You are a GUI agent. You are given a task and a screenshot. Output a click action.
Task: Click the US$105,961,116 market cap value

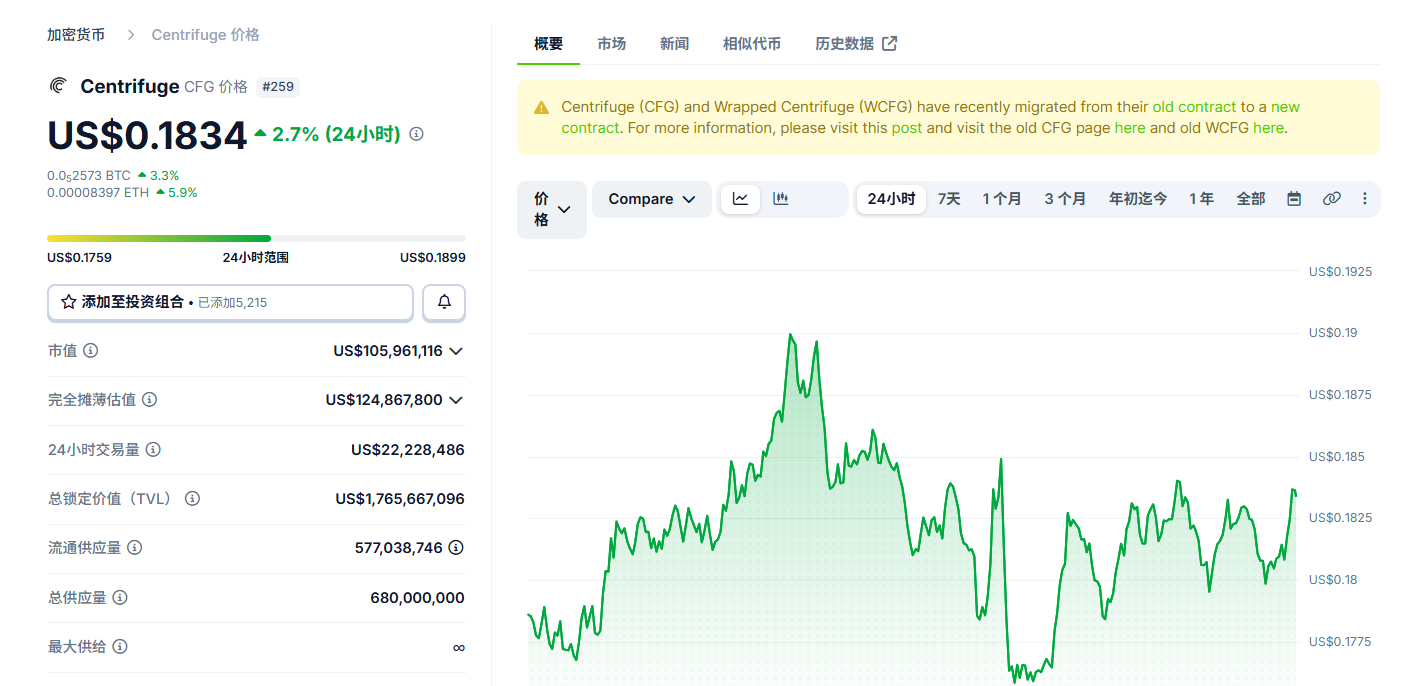[x=388, y=351]
